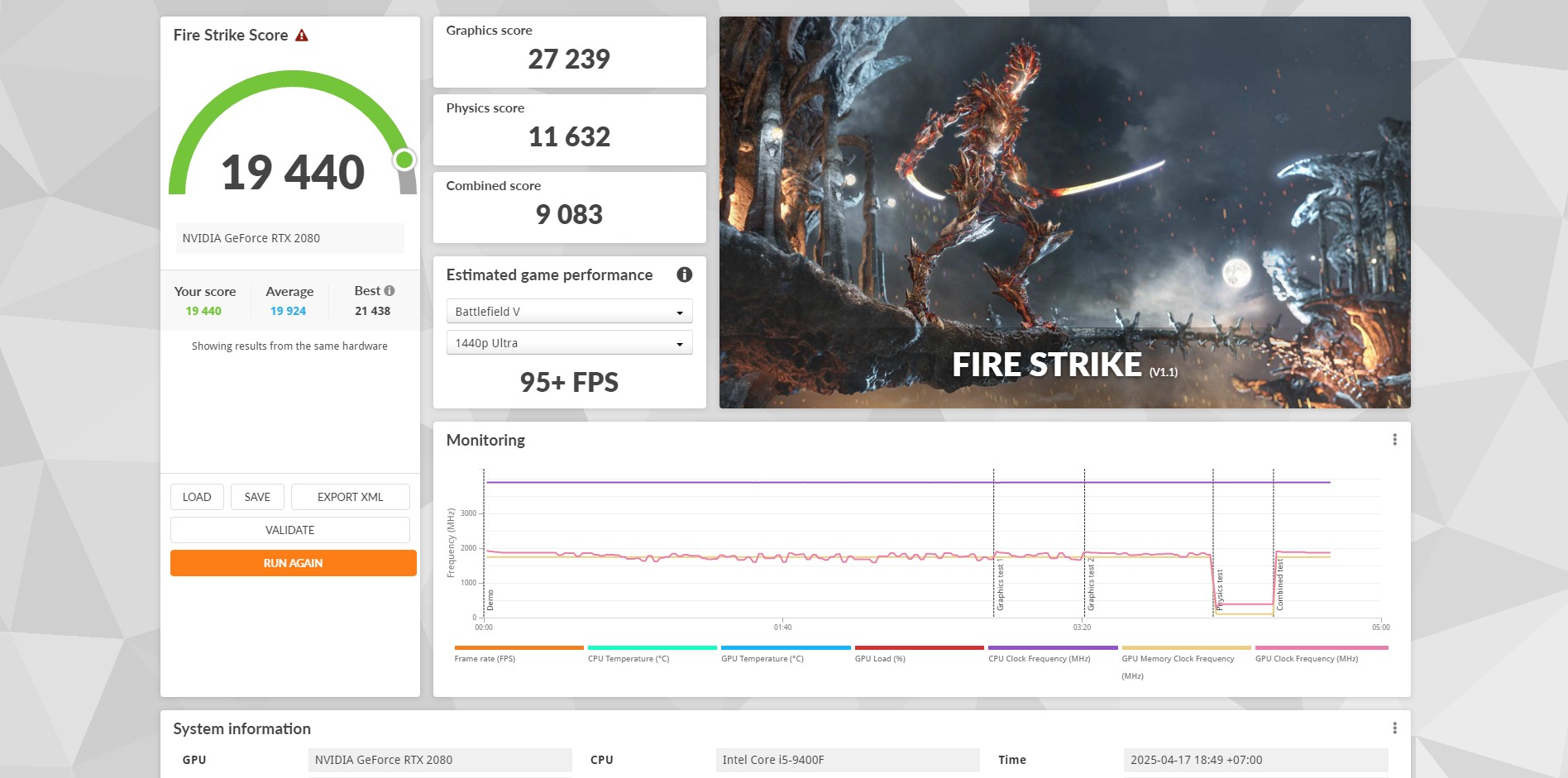The height and width of the screenshot is (778, 1568).
Task: Expand the 1440p Ultra resolution dropdown
Action: (569, 343)
